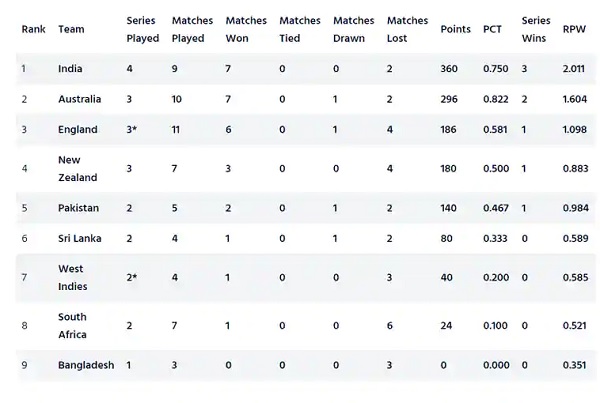
Task: Click England's 3* series played cell
Action: click(132, 129)
